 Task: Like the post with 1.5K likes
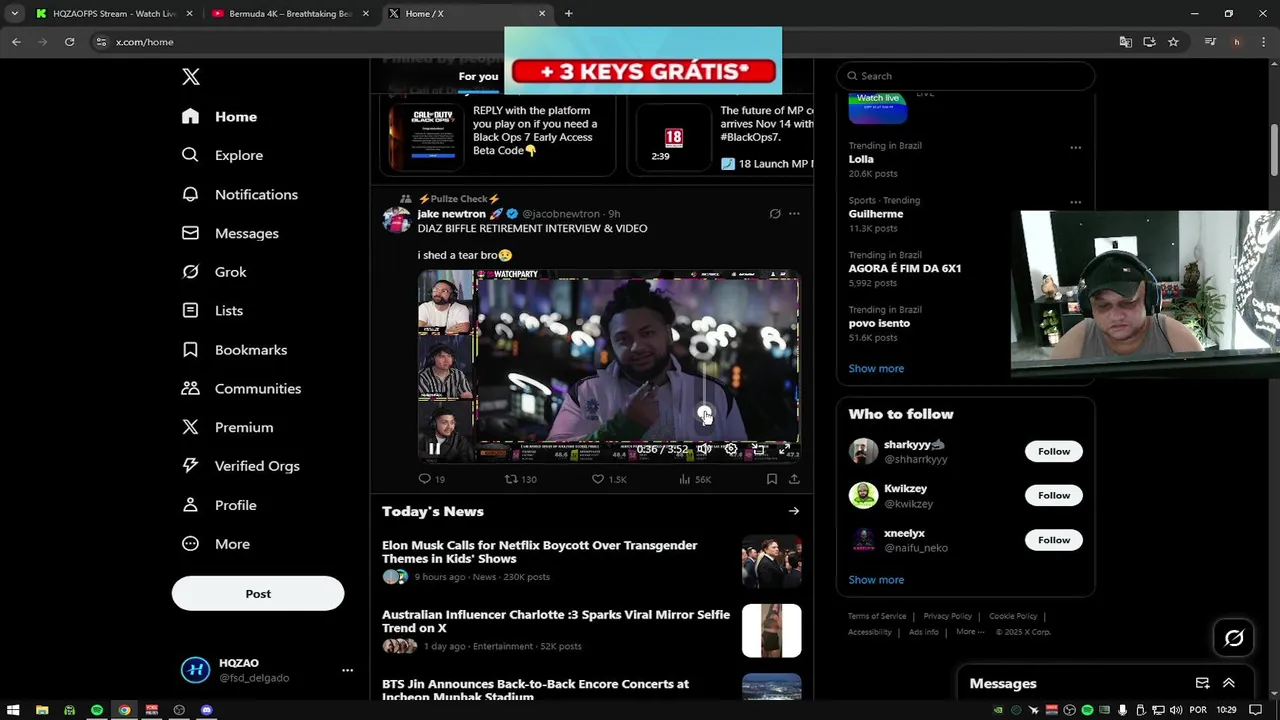608,479
